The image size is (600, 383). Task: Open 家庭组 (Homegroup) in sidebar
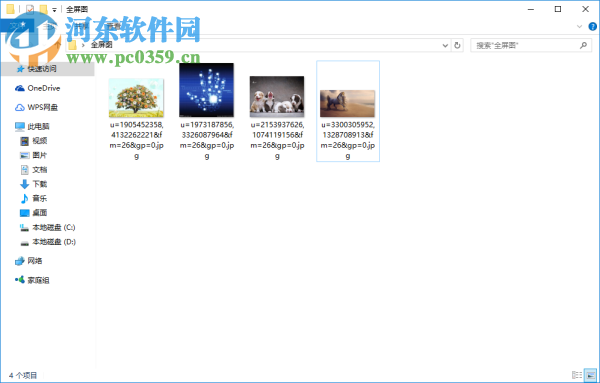(x=32, y=280)
